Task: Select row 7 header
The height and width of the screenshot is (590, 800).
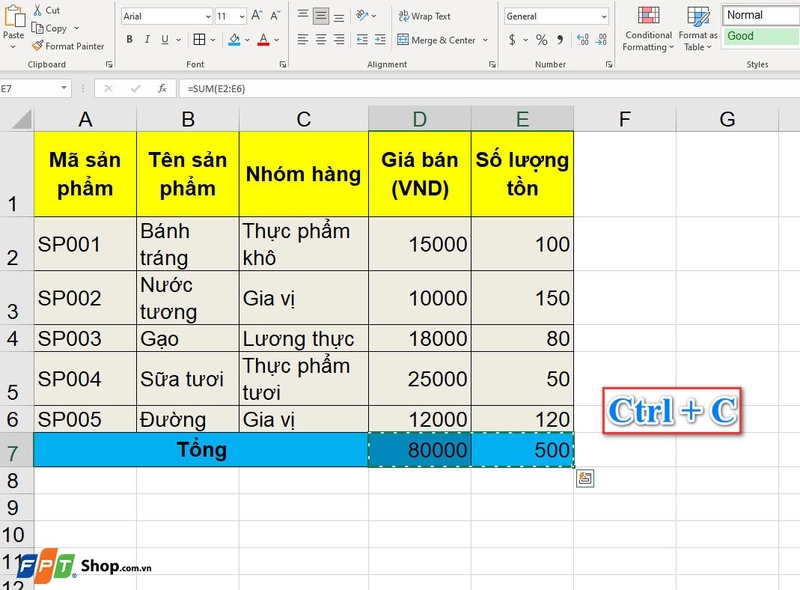Action: coord(16,451)
